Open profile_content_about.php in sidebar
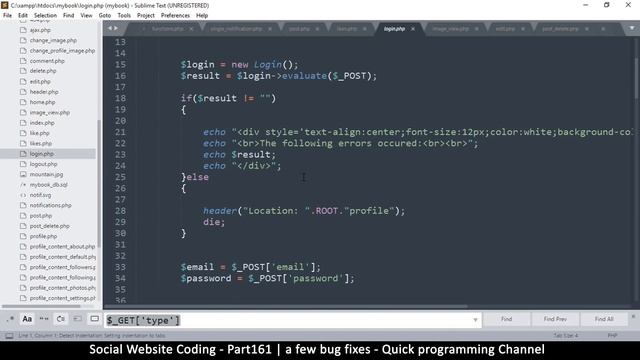The width and height of the screenshot is (640, 360). click(62, 247)
